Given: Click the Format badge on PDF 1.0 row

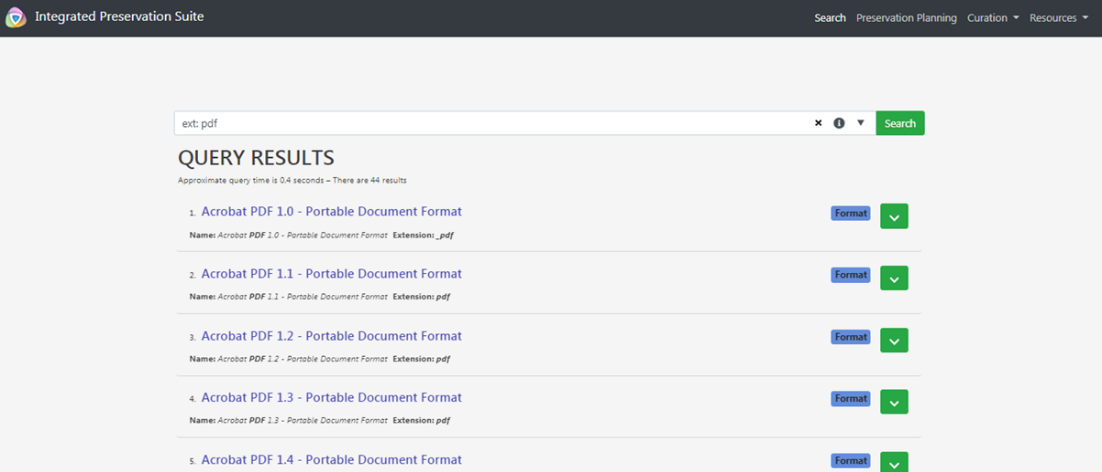Looking at the screenshot, I should pos(850,213).
